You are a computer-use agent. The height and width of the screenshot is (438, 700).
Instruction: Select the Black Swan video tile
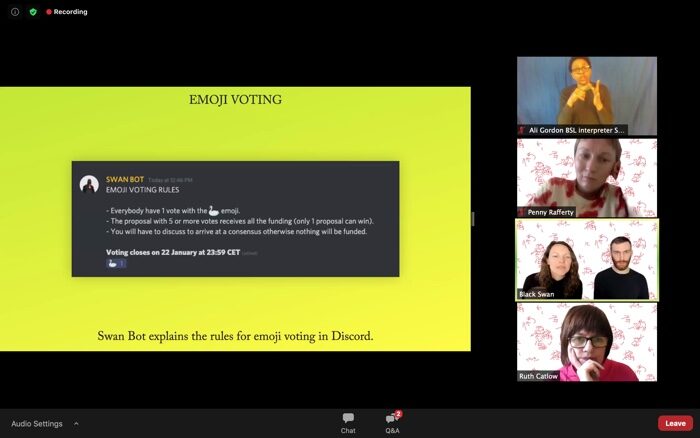pyautogui.click(x=586, y=259)
